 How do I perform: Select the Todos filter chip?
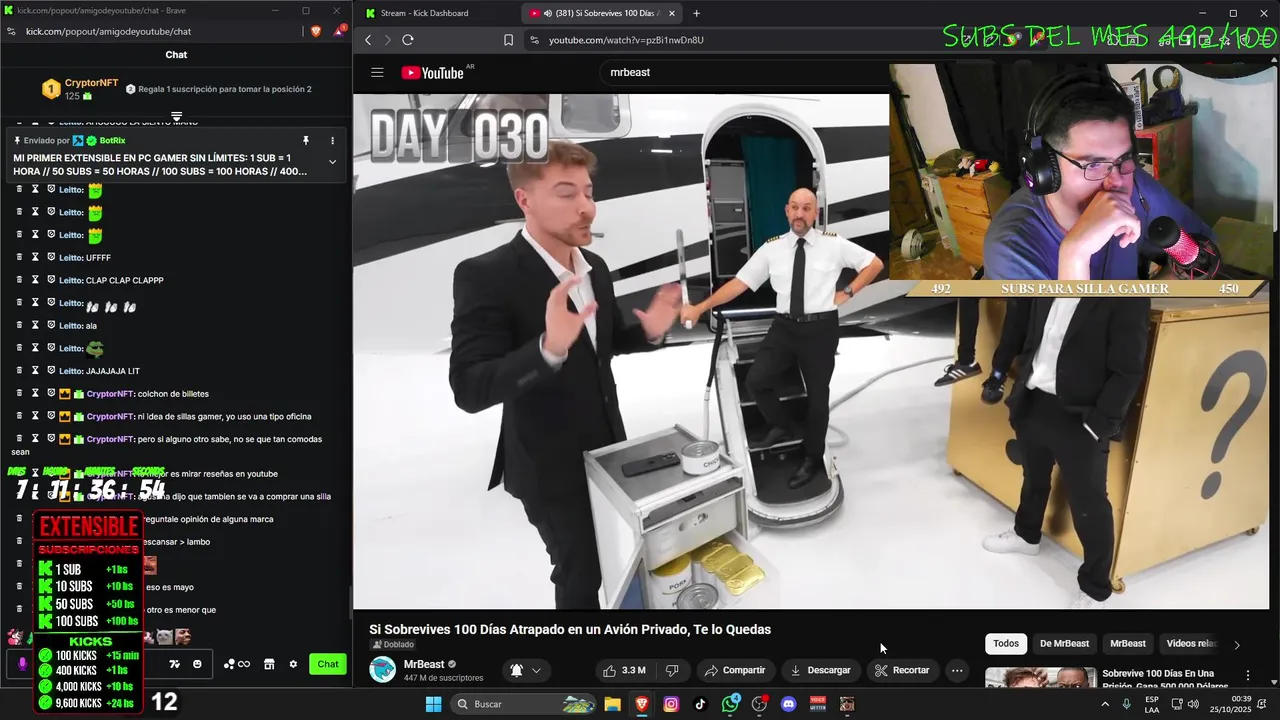(x=1006, y=644)
